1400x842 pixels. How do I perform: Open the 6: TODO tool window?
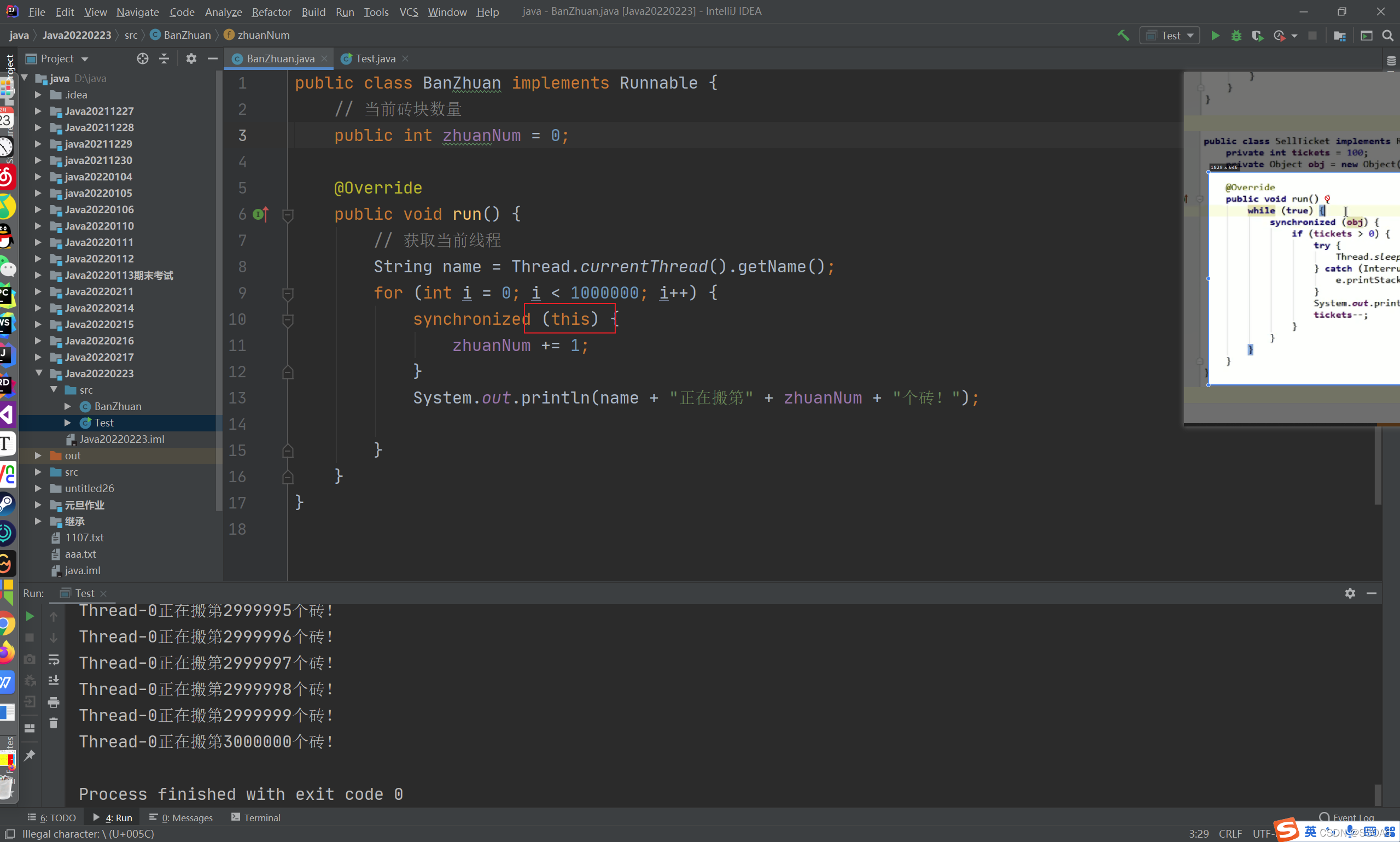(52, 817)
